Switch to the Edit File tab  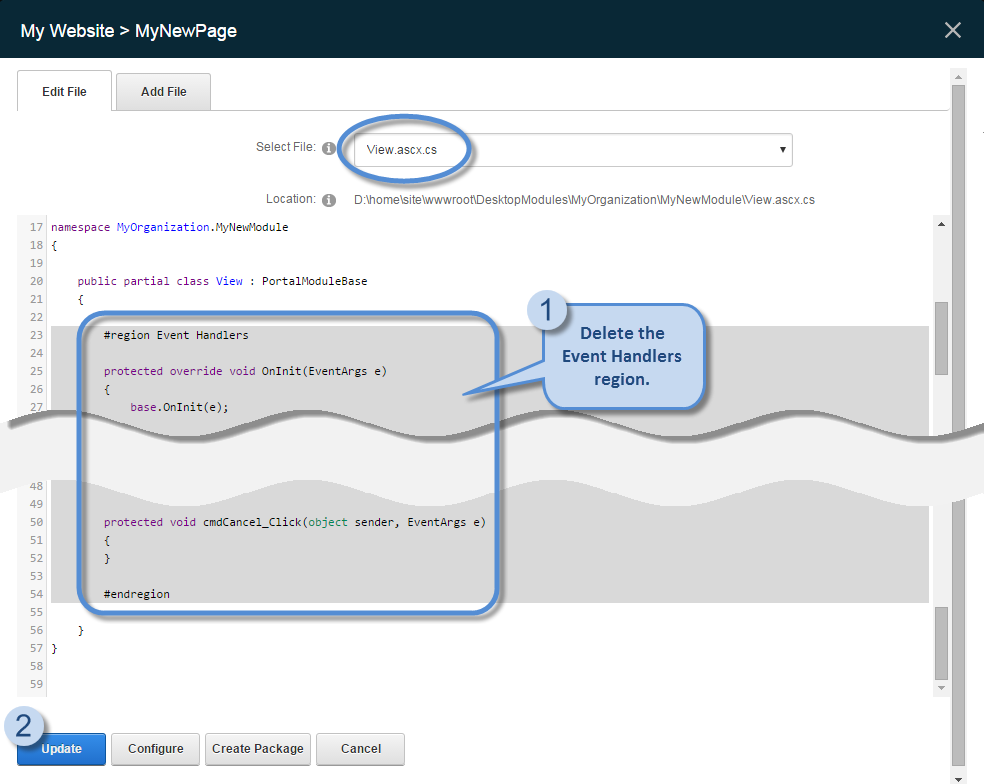point(64,92)
